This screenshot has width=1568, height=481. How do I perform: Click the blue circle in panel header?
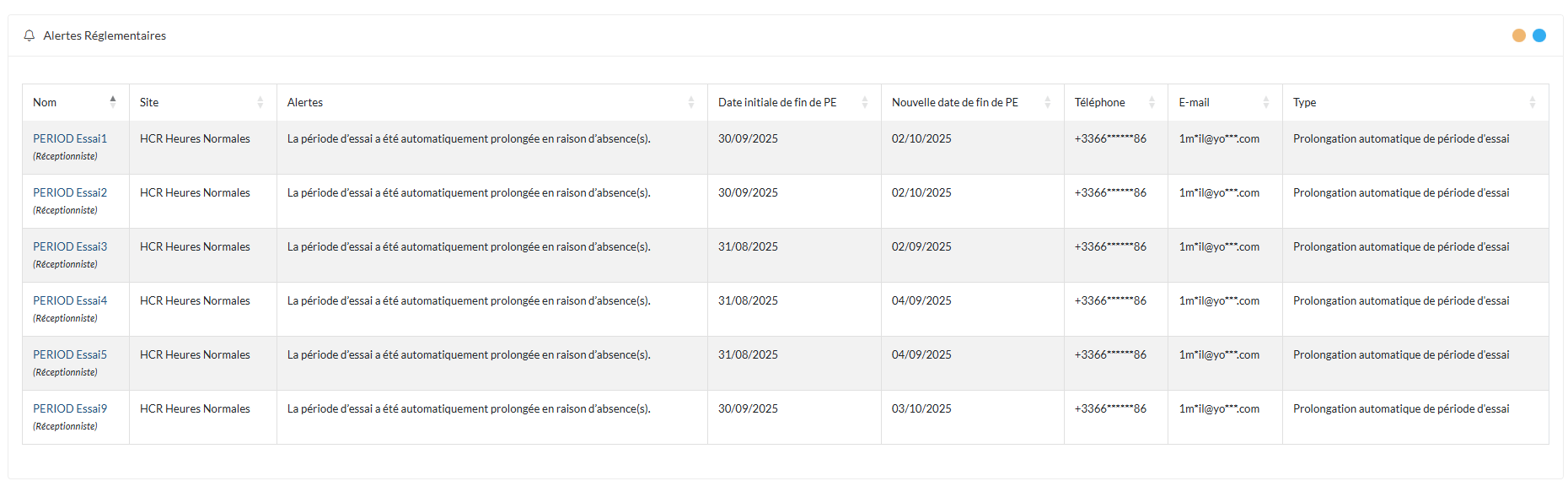point(1539,35)
